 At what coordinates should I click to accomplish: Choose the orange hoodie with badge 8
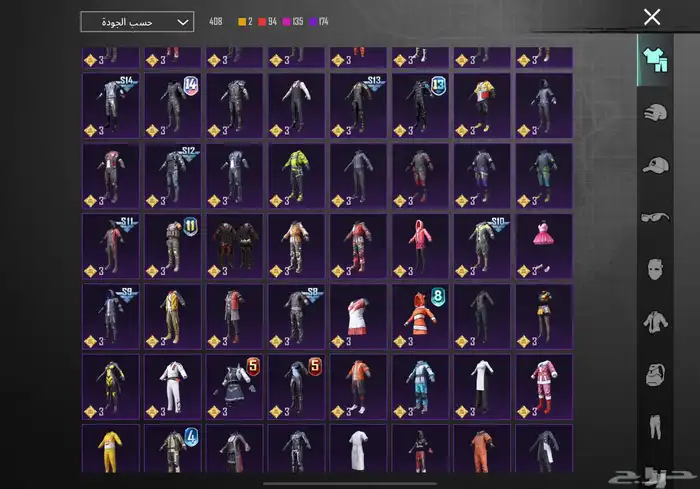coord(421,316)
